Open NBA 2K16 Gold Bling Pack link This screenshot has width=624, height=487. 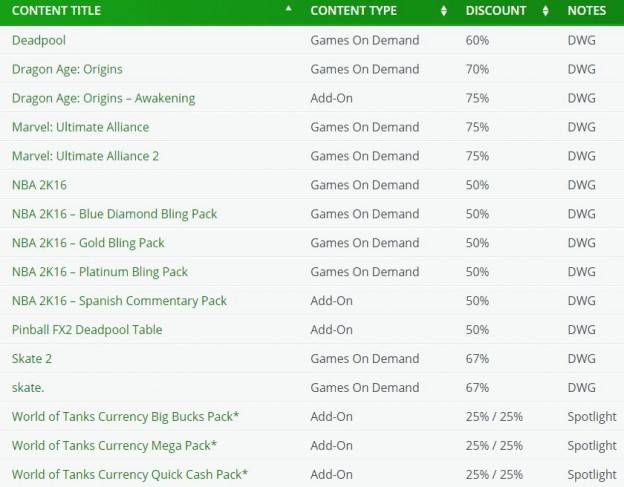(88, 243)
